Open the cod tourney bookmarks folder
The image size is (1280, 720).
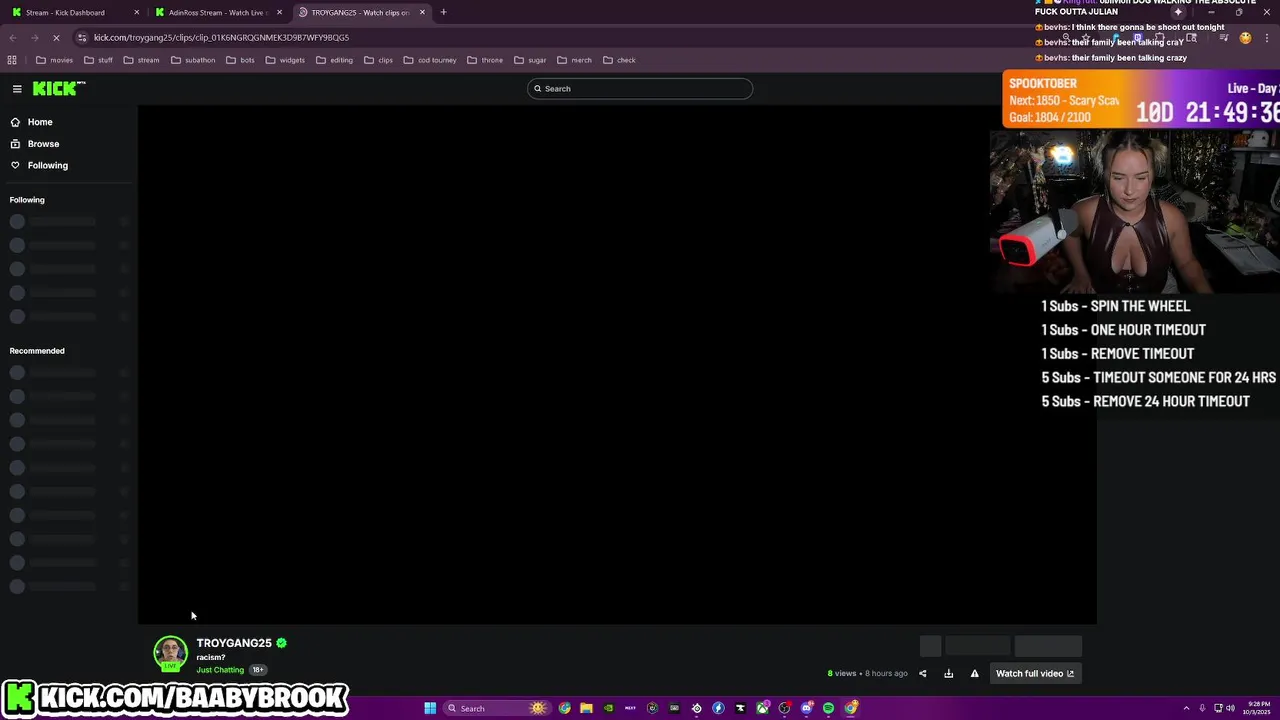430,60
